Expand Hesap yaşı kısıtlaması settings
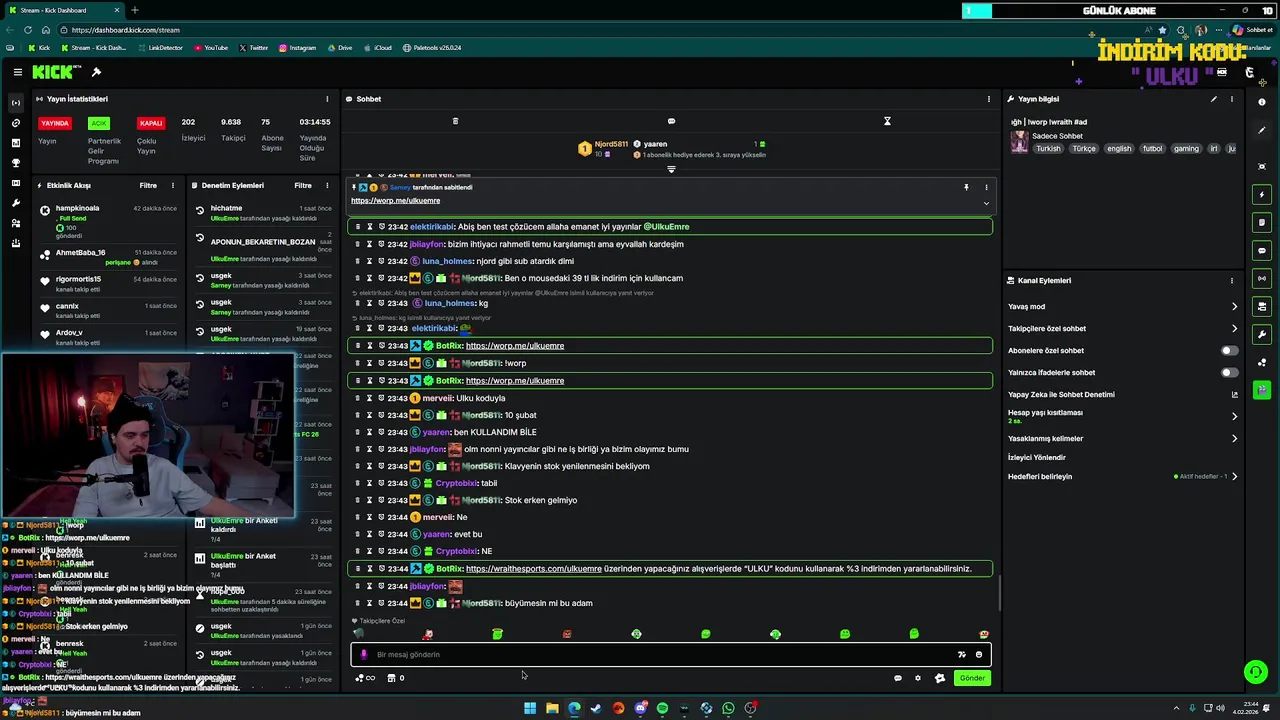The height and width of the screenshot is (720, 1280). pyautogui.click(x=1234, y=416)
